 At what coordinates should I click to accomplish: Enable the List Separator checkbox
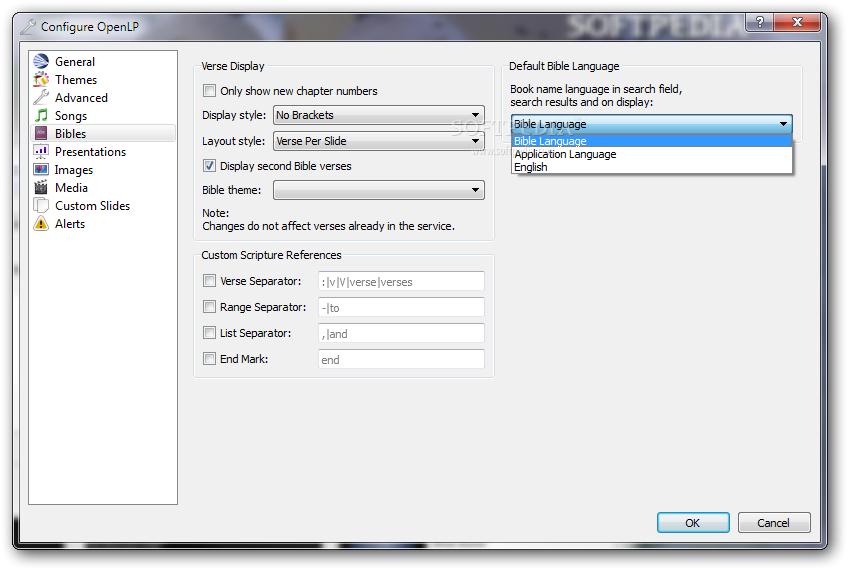coord(209,333)
